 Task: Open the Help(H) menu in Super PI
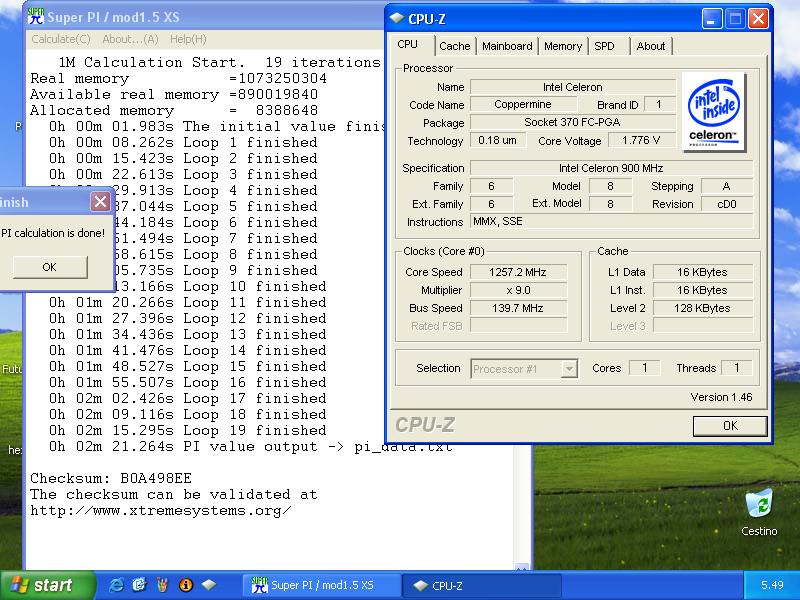coord(188,39)
